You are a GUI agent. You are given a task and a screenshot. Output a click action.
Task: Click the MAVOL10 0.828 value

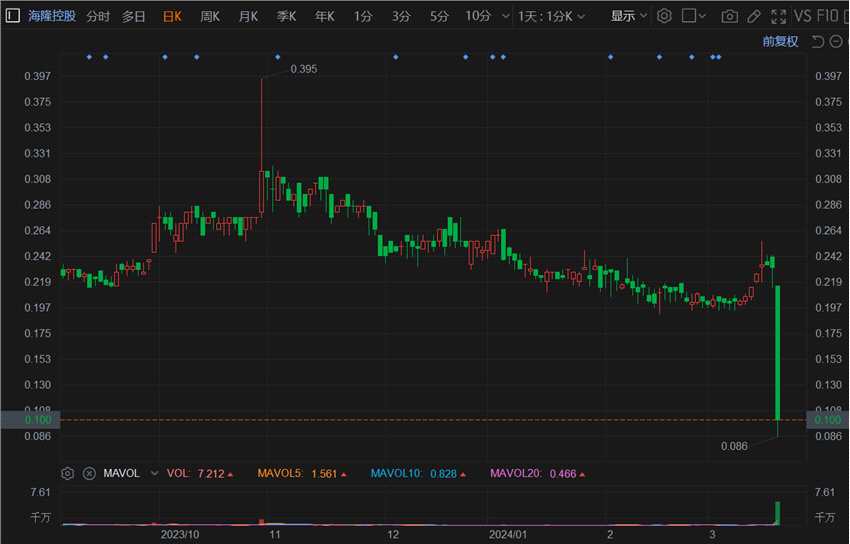[x=443, y=474]
